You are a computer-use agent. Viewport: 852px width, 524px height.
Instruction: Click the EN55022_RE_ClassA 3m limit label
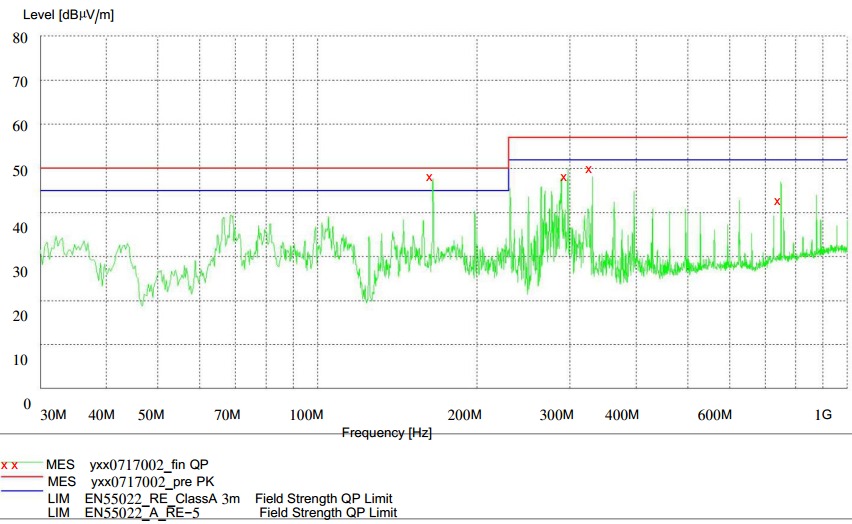click(160, 498)
